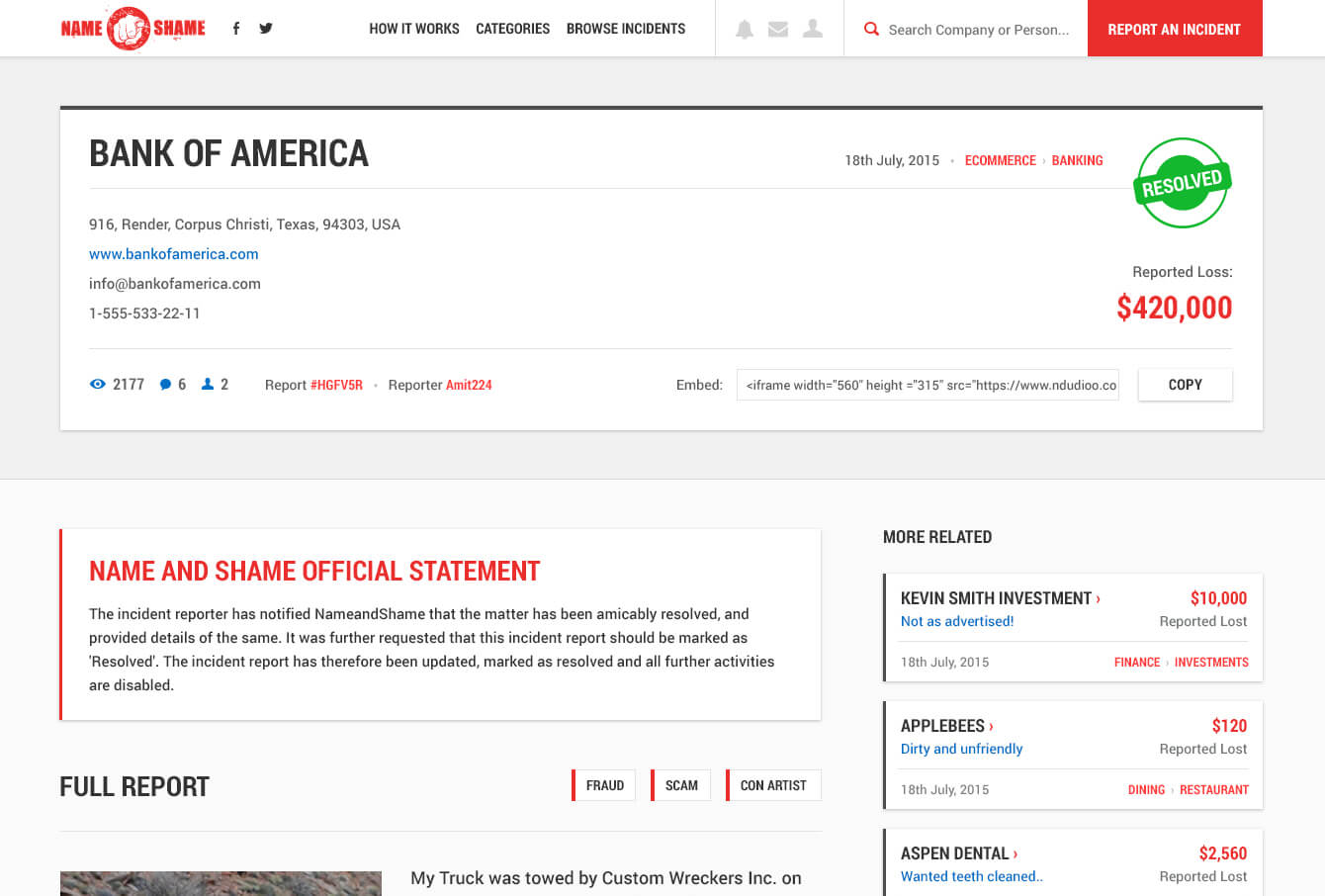Click the views eye icon
Image resolution: width=1325 pixels, height=896 pixels.
pos(97,384)
